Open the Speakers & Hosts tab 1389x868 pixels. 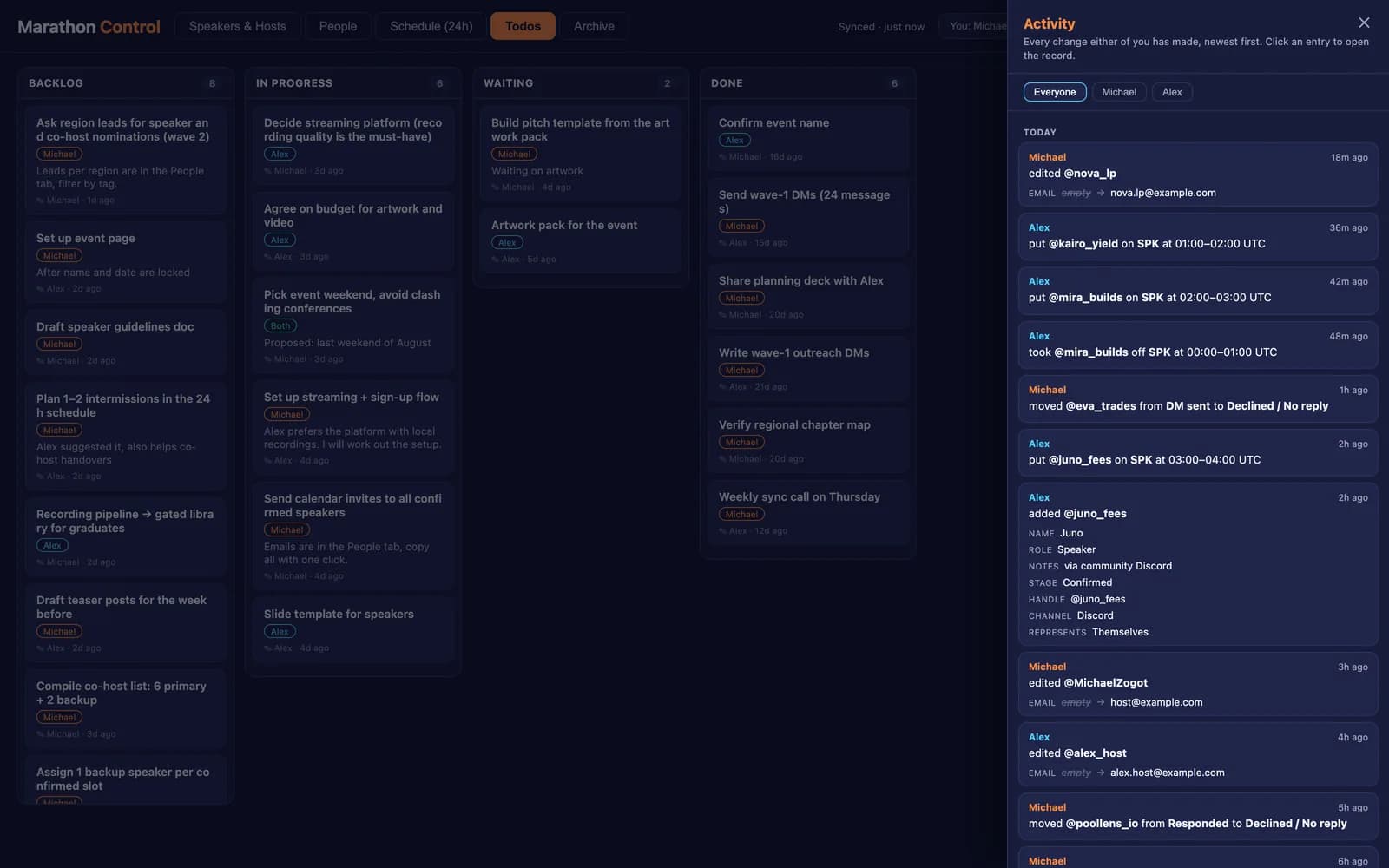[x=238, y=26]
